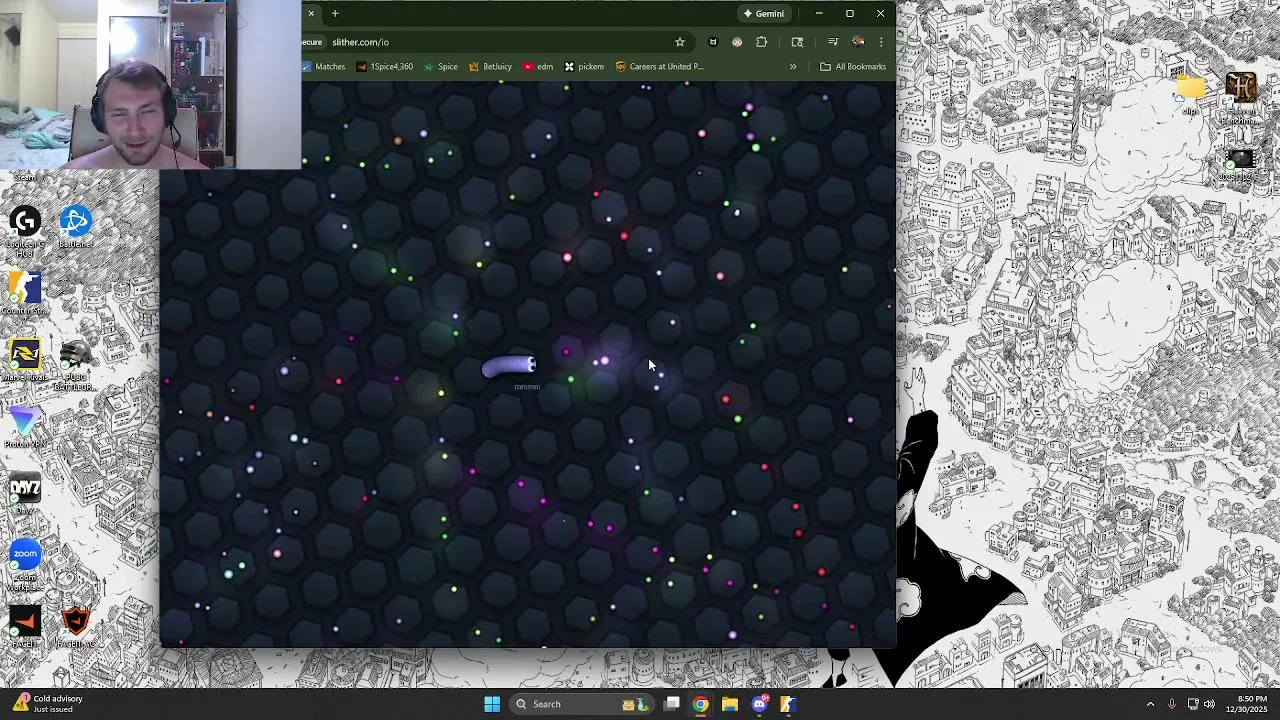
Task: Open FACEIT AC desktop icon
Action: tap(75, 626)
